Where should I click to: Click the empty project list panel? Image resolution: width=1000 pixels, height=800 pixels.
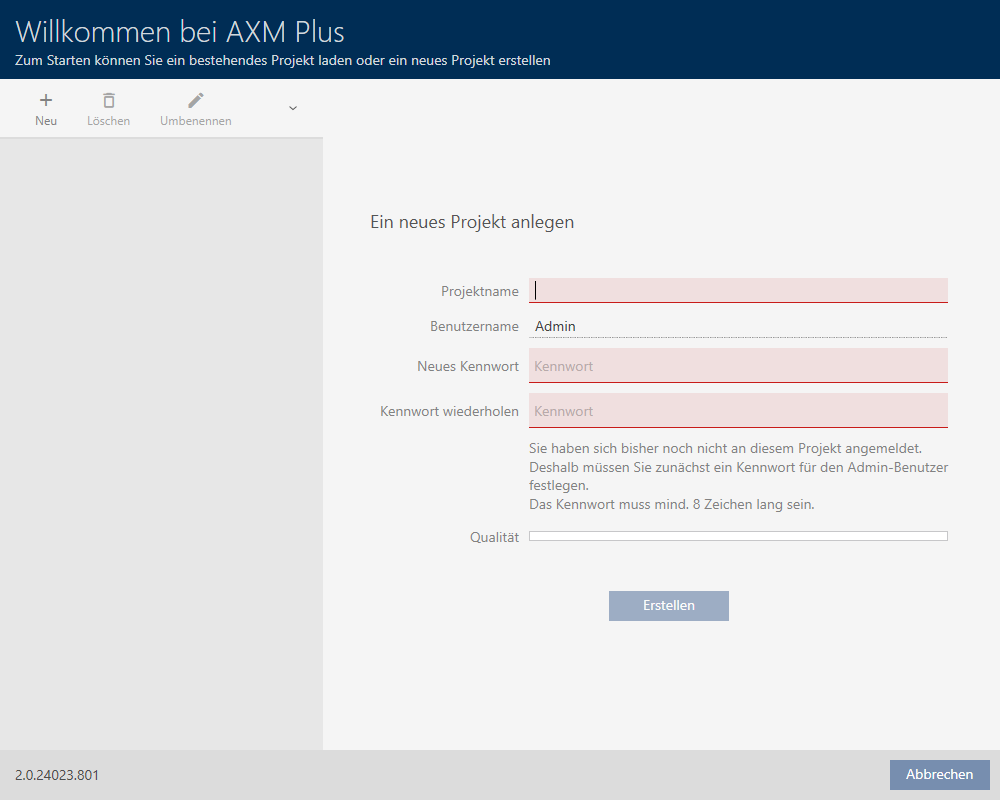(x=161, y=440)
